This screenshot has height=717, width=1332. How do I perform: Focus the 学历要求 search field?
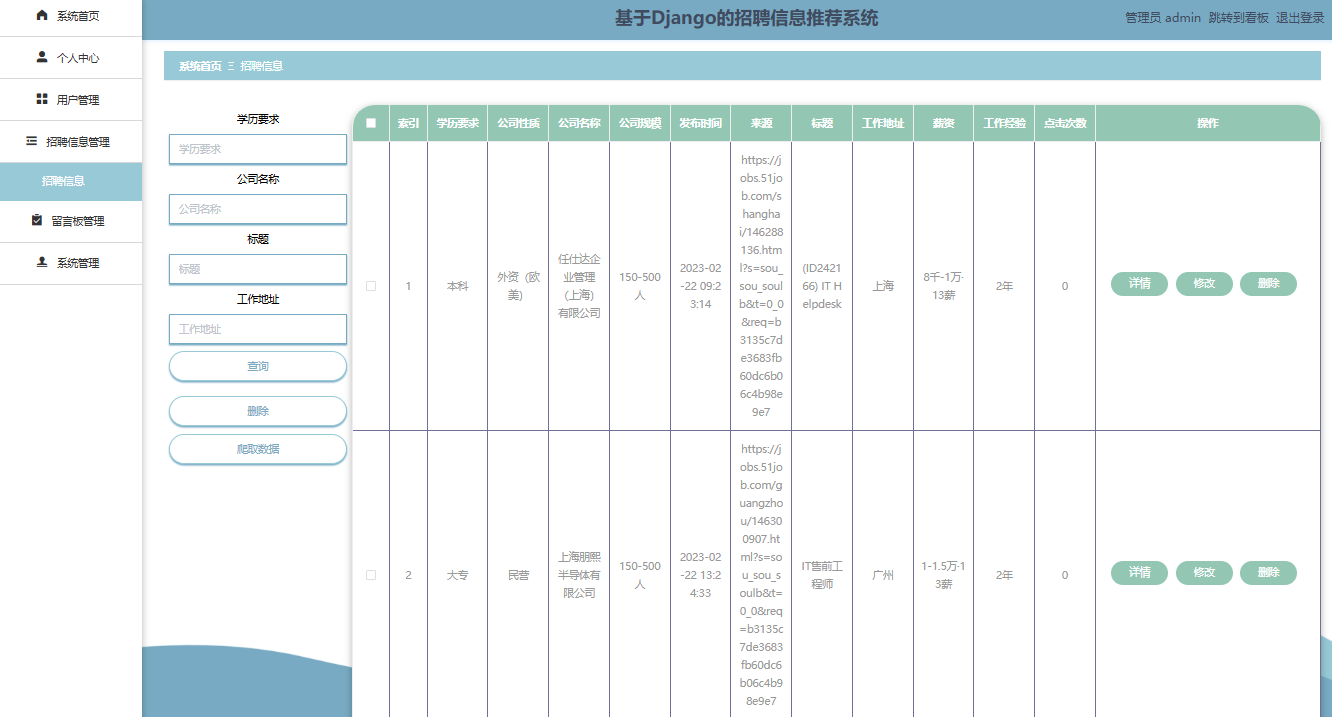[x=258, y=149]
